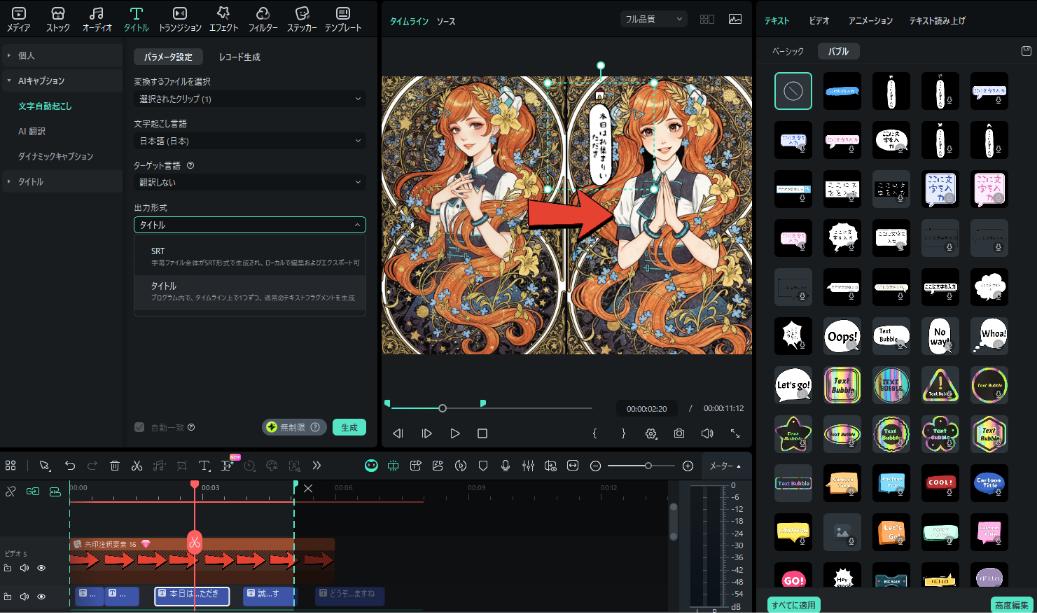The image size is (1037, 613).
Task: Select the Oops! speech bubble thumbnail
Action: pyautogui.click(x=842, y=335)
